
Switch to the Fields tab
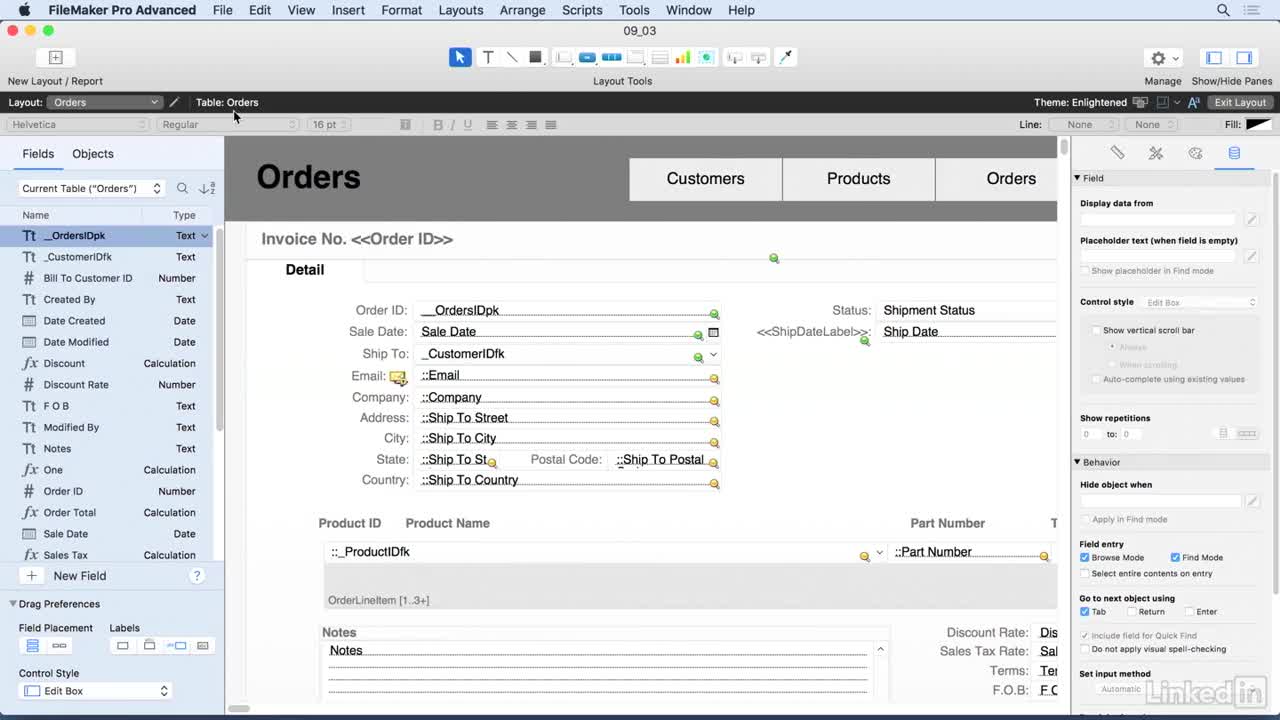pos(38,154)
